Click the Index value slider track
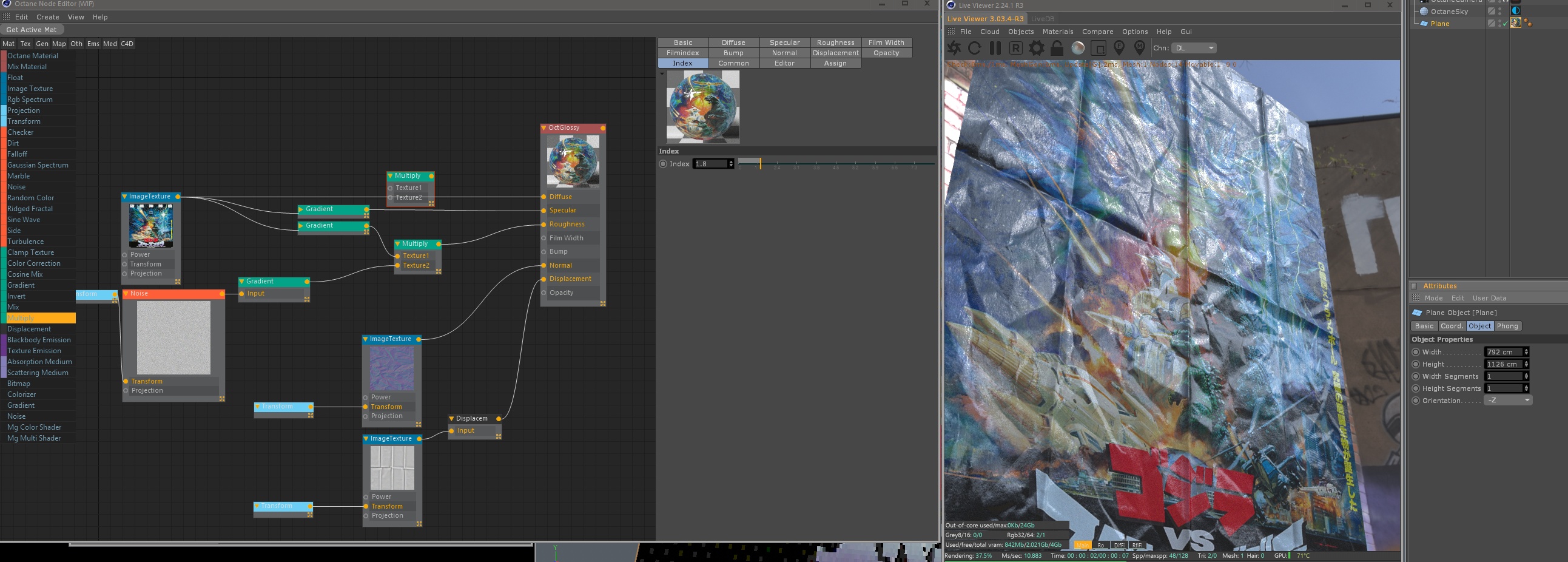This screenshot has height=562, width=1568. (836, 163)
